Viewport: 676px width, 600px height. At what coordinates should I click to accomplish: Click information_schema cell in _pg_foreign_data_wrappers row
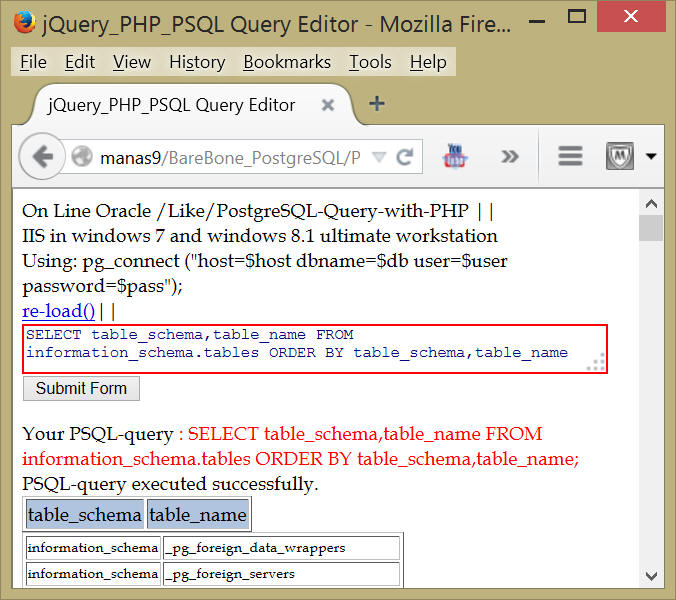pos(93,548)
